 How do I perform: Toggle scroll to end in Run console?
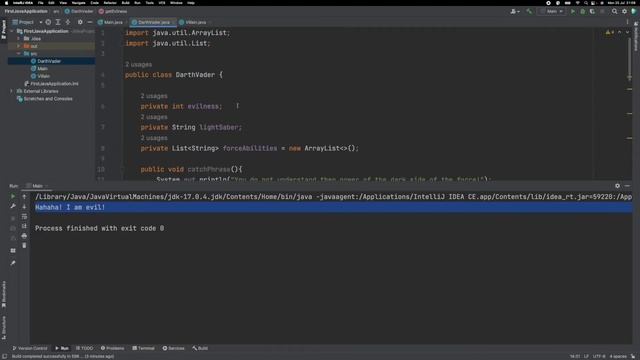[24, 226]
